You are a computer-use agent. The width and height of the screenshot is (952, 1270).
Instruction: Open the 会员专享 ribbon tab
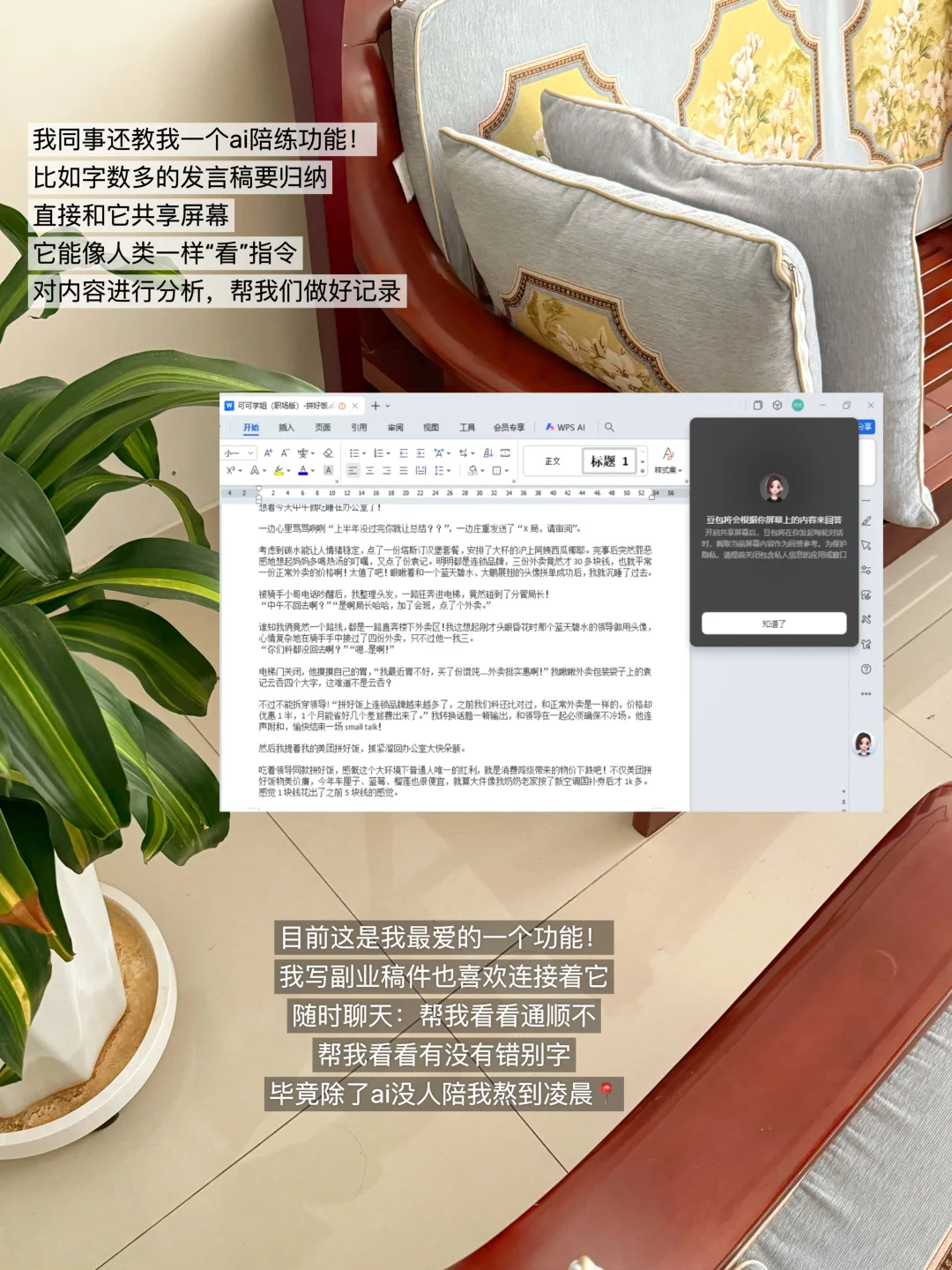click(x=509, y=428)
